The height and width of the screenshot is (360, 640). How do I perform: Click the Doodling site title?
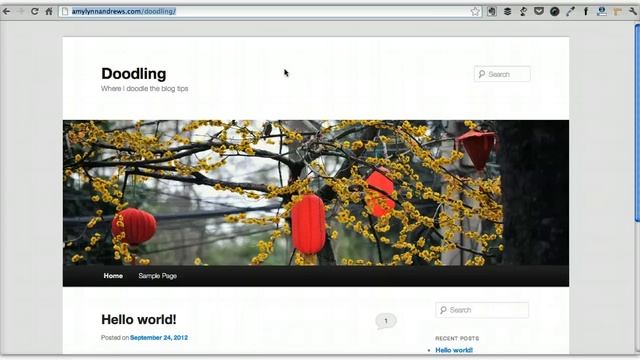coord(134,74)
